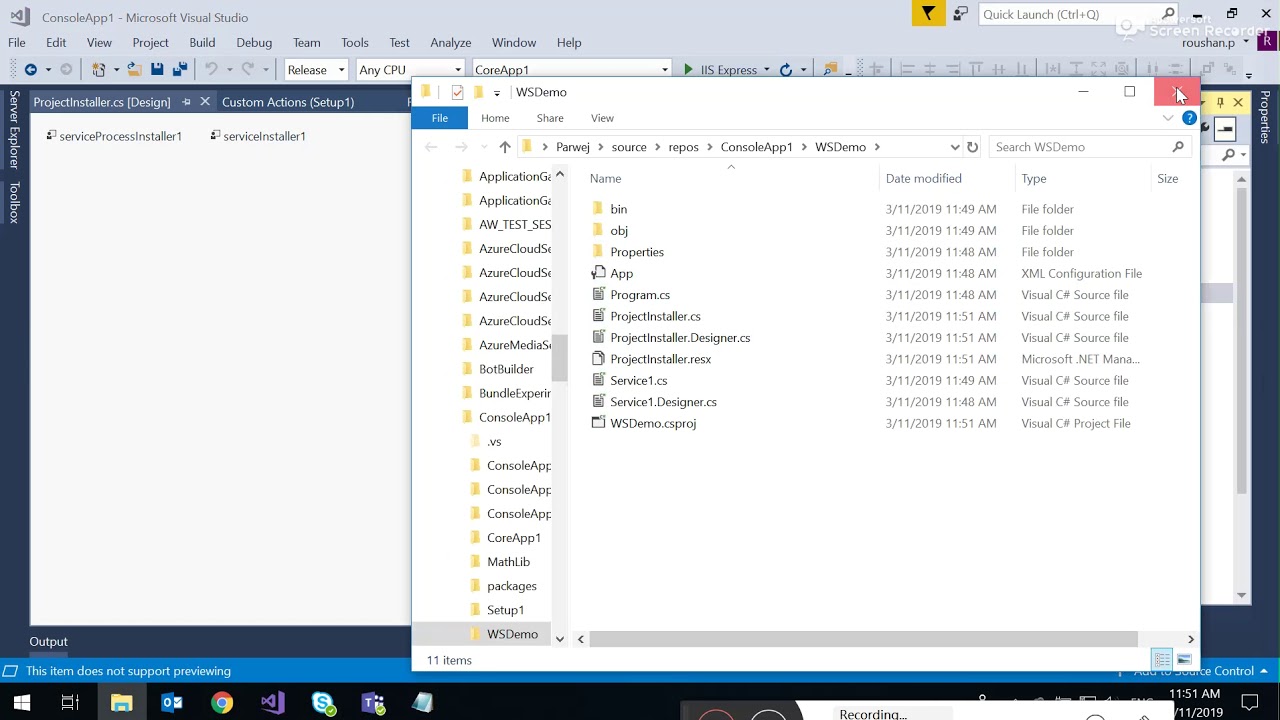Open the notifications flag icon
Viewport: 1280px width, 720px height.
point(928,14)
